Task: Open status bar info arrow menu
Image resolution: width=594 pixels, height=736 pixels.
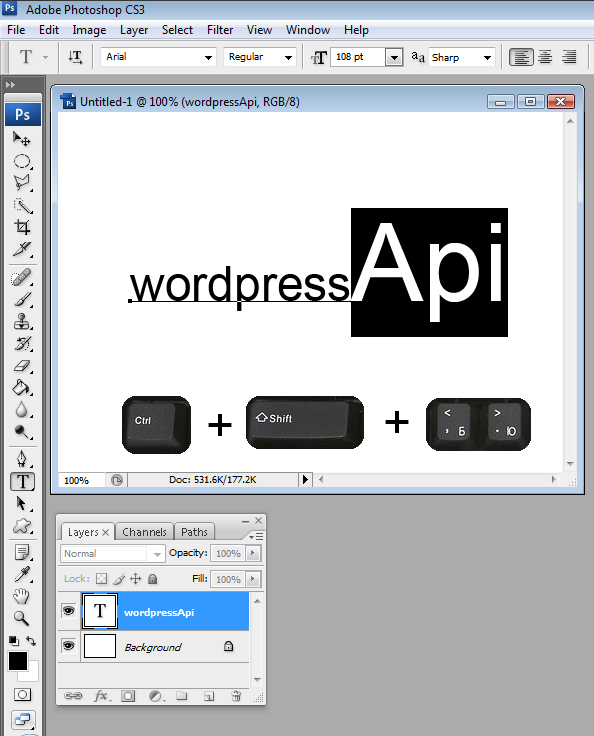Action: click(305, 480)
